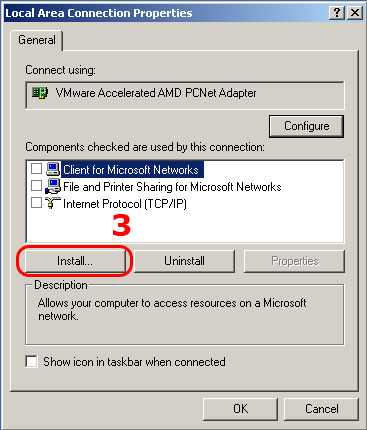This screenshot has height=430, width=367.
Task: Click the VMware network adapter card icon
Action: (x=40, y=93)
